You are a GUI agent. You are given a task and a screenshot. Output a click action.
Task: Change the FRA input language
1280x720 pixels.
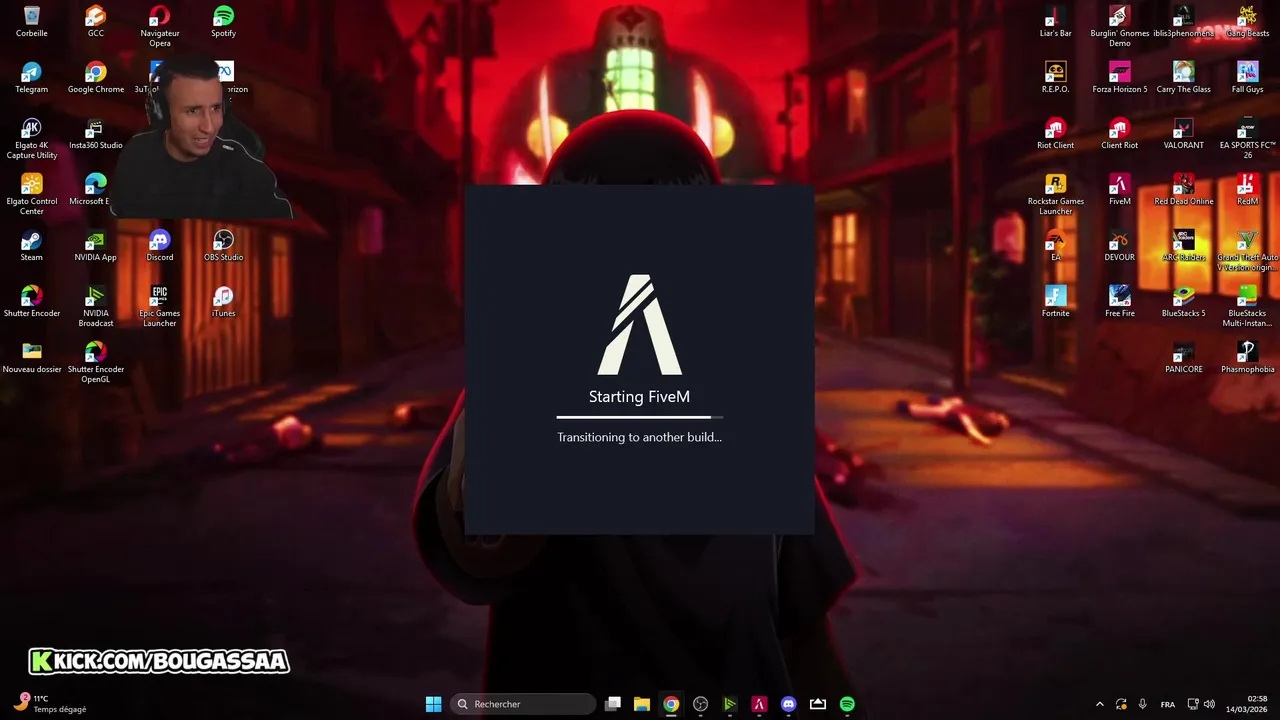point(1168,704)
